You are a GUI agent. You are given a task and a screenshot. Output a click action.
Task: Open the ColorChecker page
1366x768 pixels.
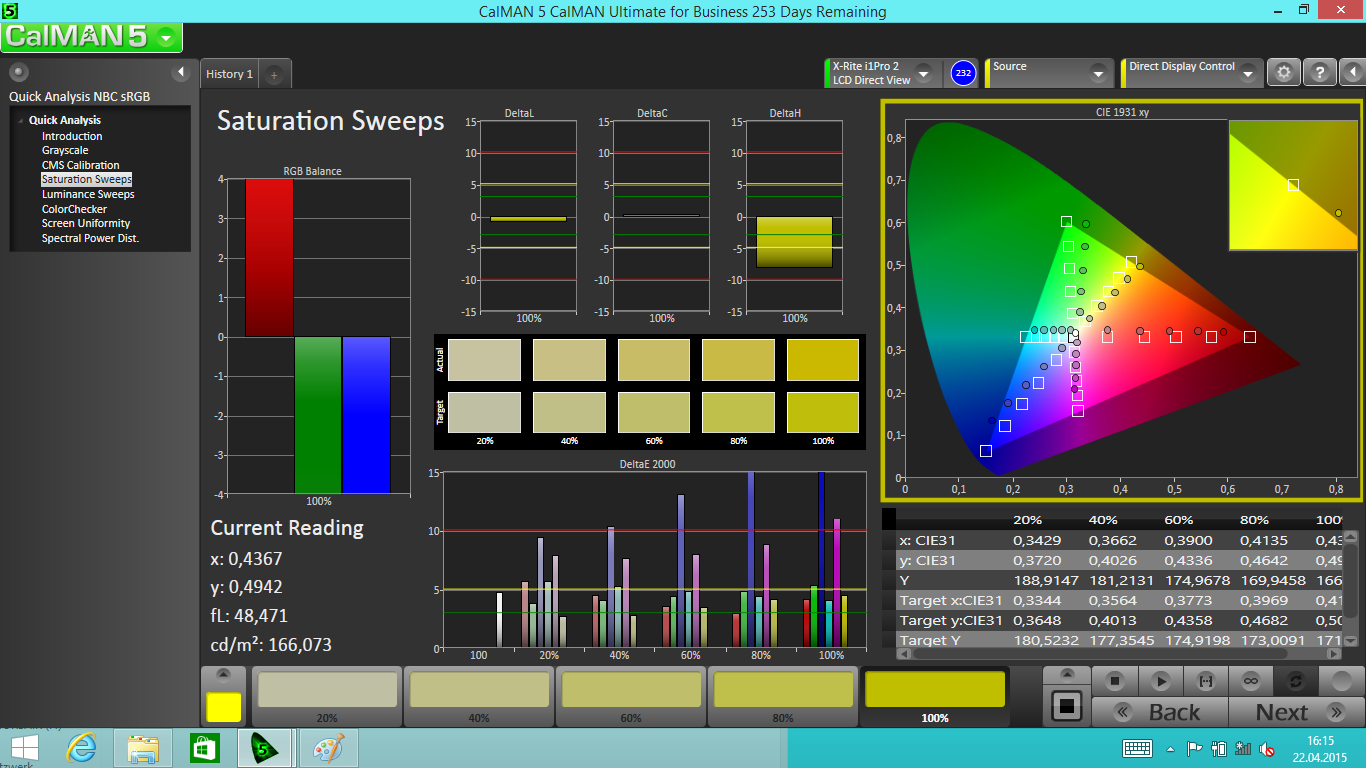(74, 209)
